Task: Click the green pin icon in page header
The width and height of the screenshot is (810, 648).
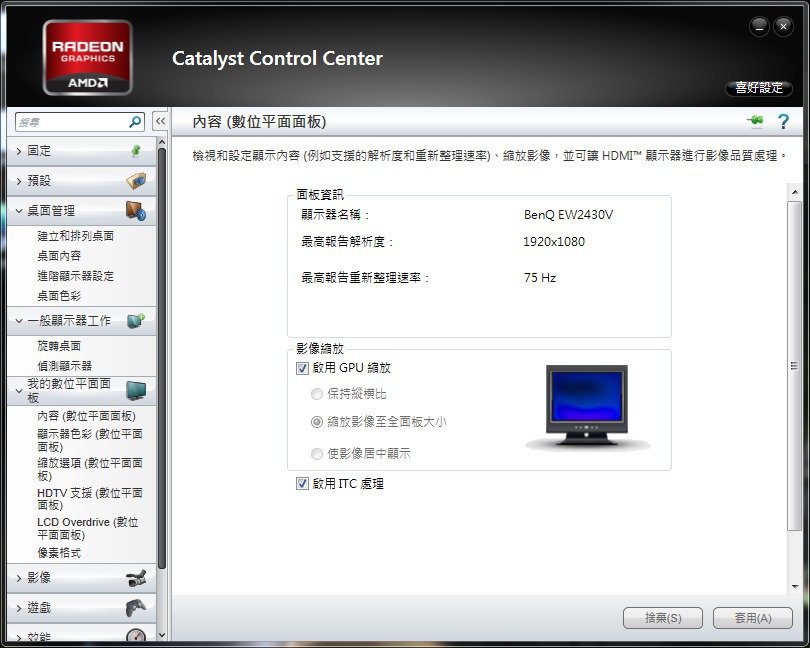Action: pyautogui.click(x=755, y=121)
